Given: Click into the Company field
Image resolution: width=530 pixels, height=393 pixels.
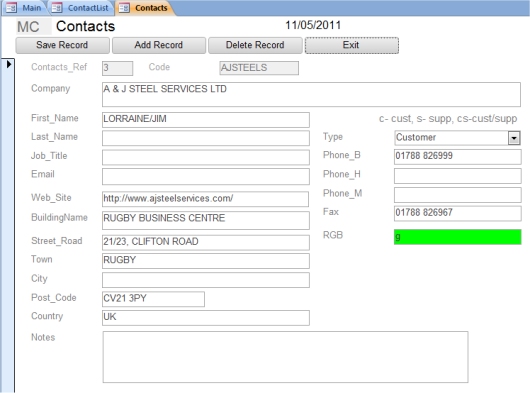Looking at the screenshot, I should (x=311, y=94).
